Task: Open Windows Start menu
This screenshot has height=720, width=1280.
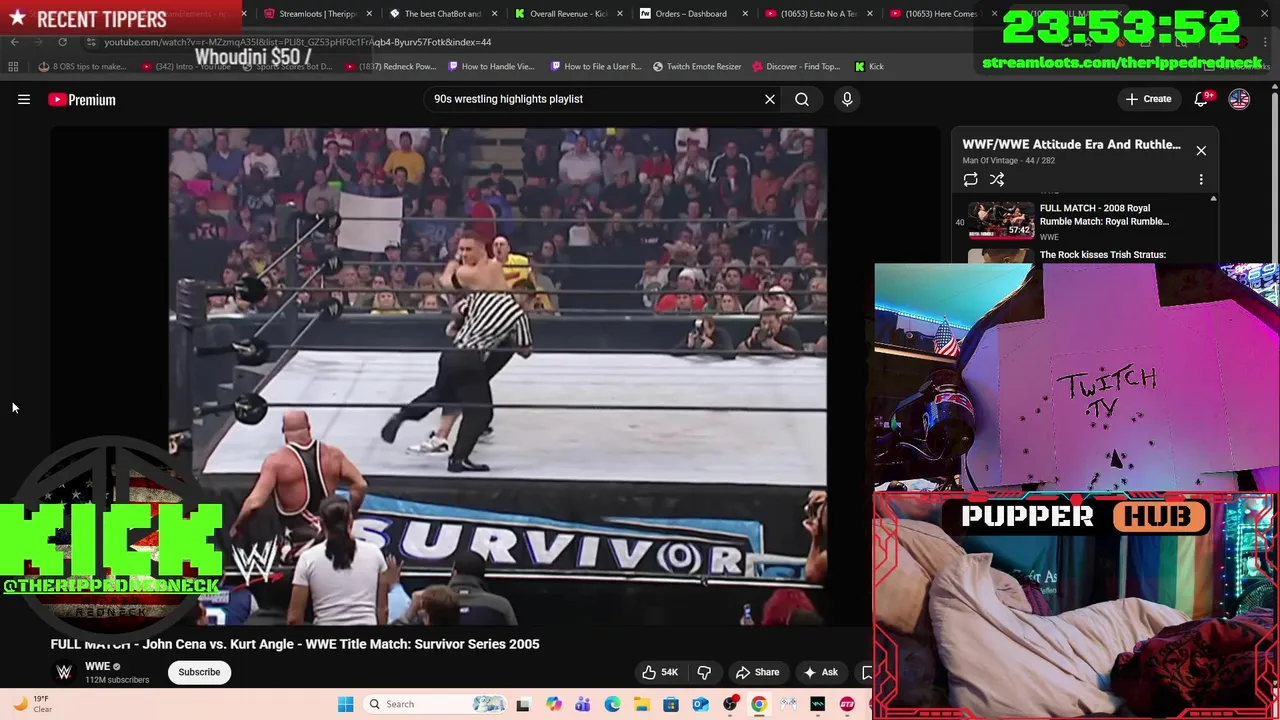Action: point(345,704)
